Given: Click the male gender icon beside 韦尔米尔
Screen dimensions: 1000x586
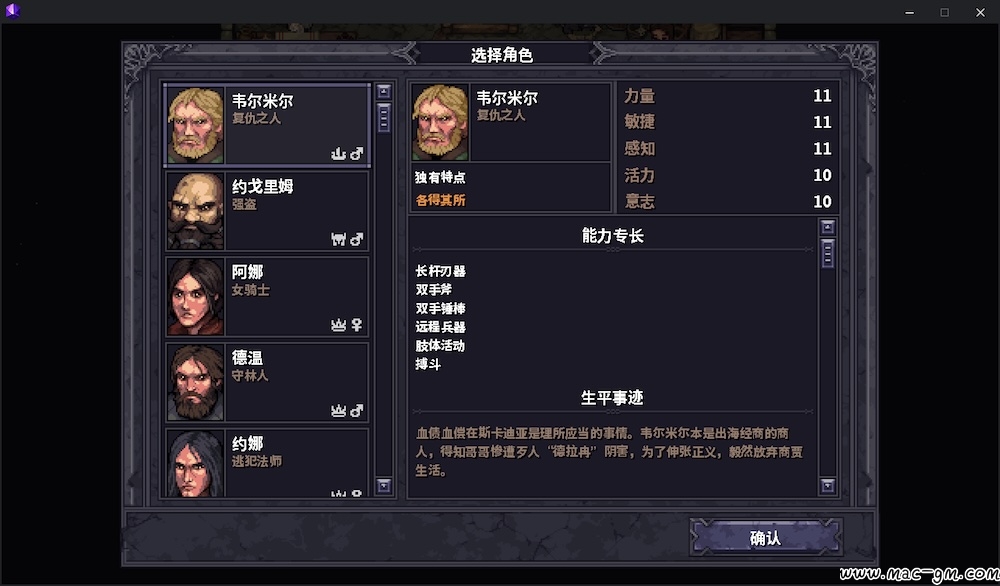Looking at the screenshot, I should pyautogui.click(x=357, y=153).
